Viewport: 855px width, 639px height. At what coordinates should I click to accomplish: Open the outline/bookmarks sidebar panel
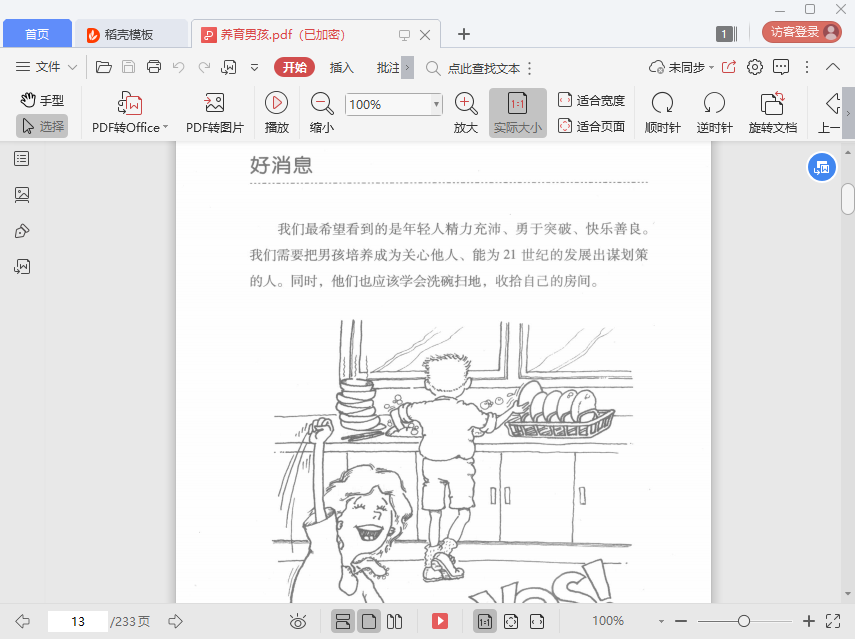coord(22,159)
